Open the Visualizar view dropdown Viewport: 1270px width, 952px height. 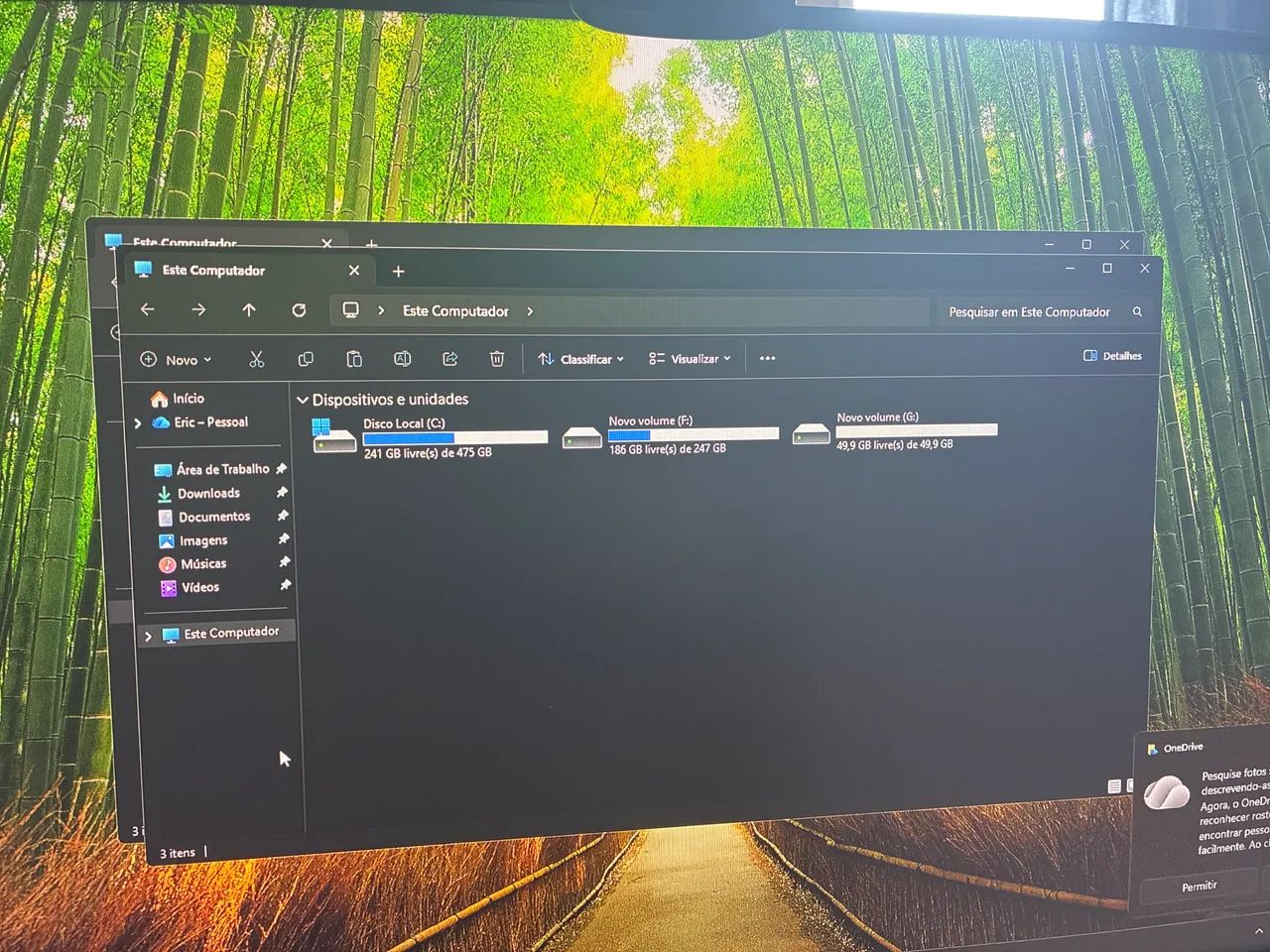coord(690,358)
